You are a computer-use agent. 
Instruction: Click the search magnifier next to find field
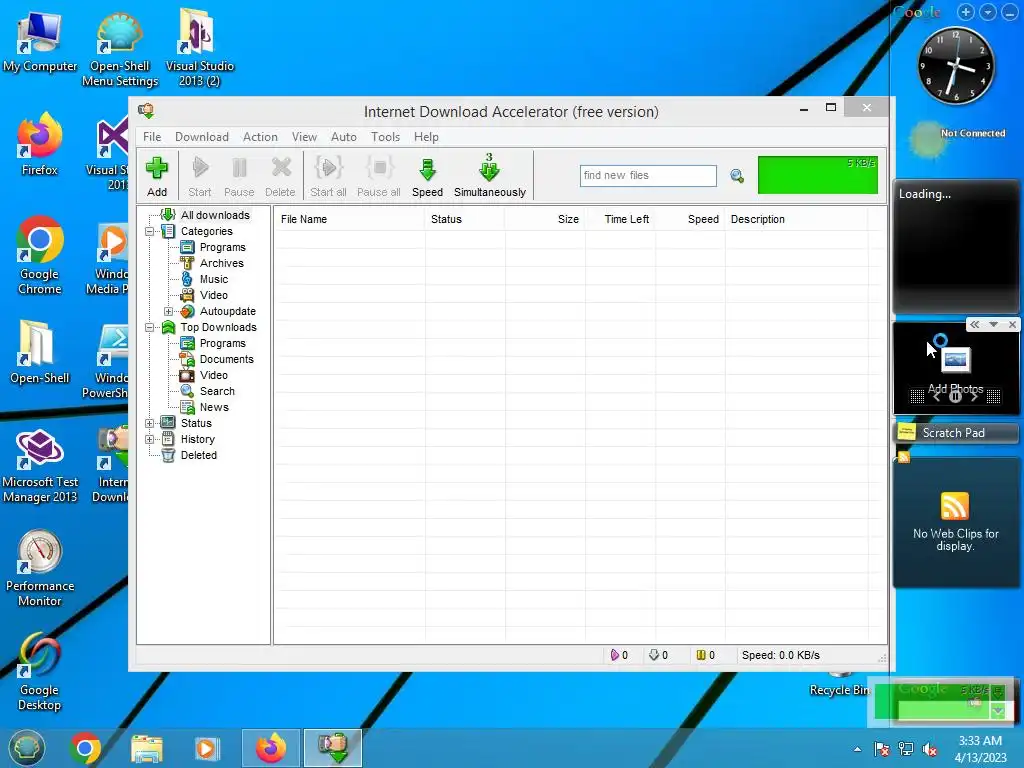pos(737,176)
